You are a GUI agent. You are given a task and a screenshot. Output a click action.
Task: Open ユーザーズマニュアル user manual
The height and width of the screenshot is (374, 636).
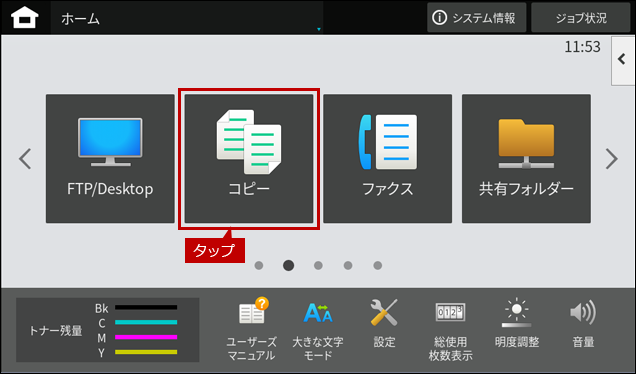click(x=251, y=329)
